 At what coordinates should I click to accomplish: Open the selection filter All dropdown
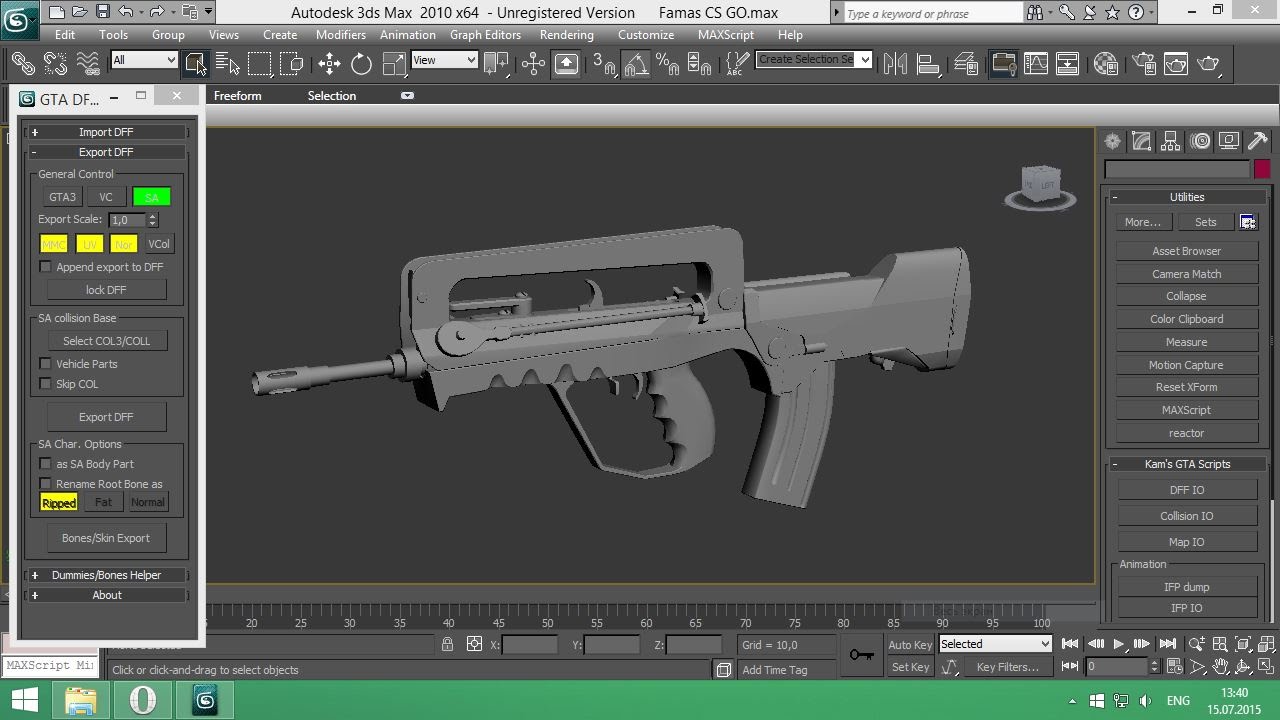(144, 60)
